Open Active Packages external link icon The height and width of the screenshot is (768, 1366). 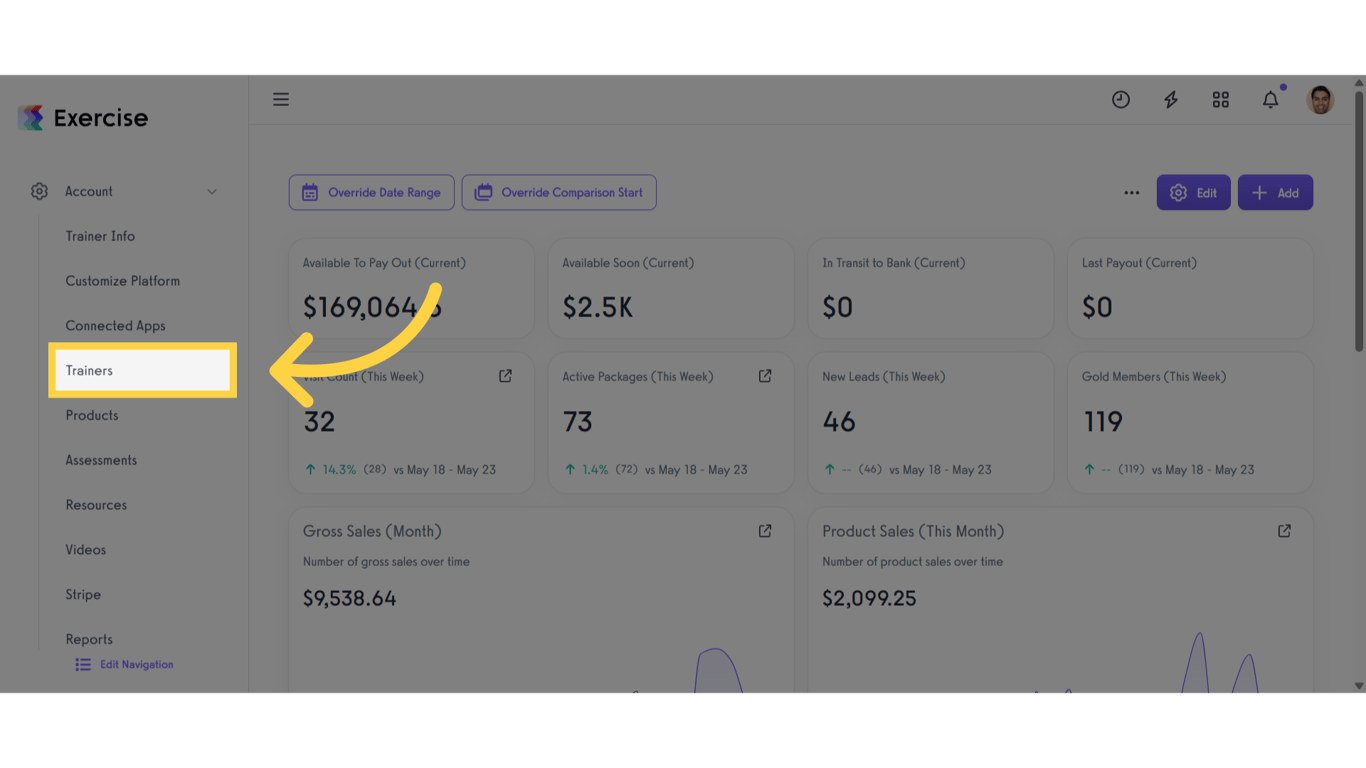click(x=765, y=376)
